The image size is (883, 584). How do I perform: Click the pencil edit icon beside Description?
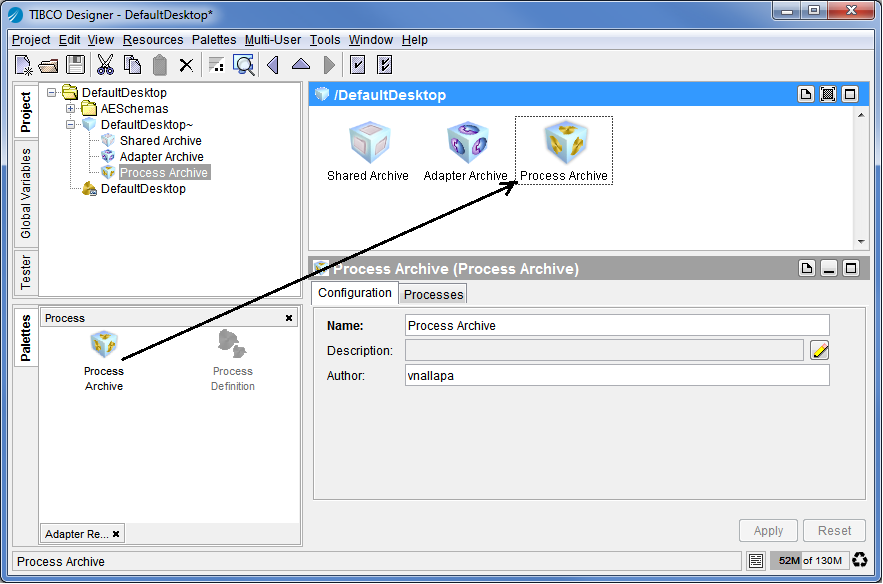coord(820,350)
